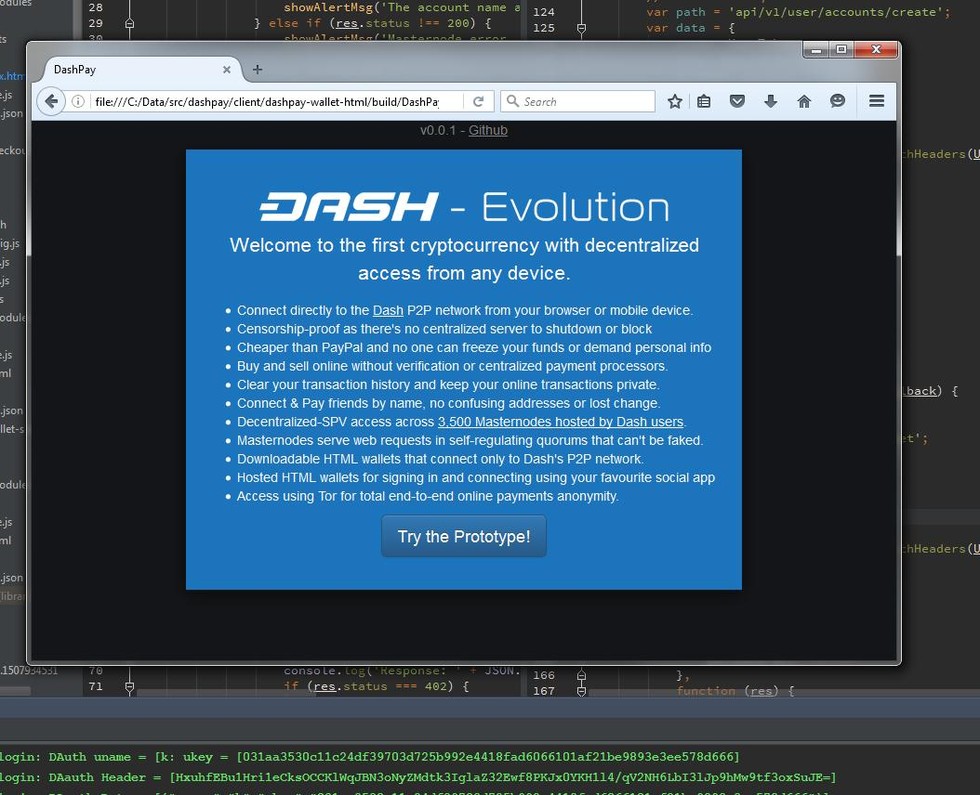Click the 'Downloadable HTML wallets' bullet text
Viewport: 980px width, 795px height.
coord(440,459)
